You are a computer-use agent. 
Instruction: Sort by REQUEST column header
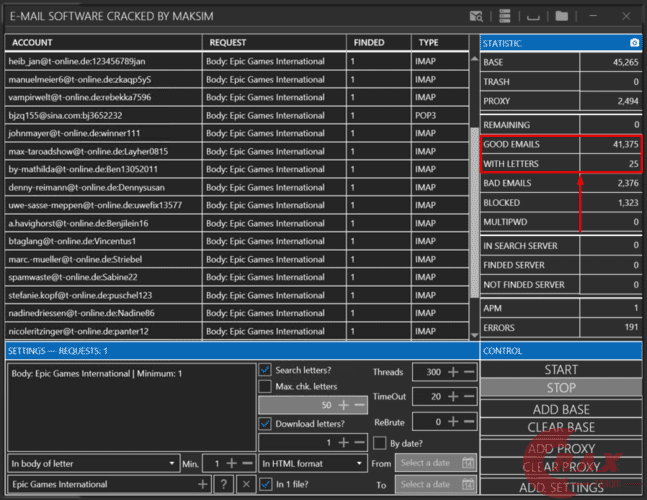point(274,42)
